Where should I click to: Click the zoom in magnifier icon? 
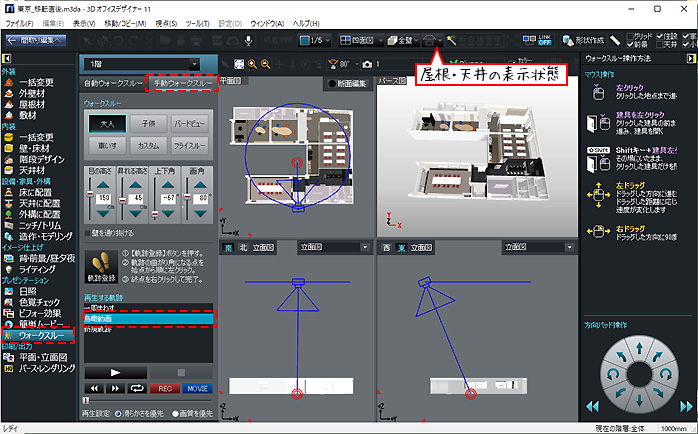[x=252, y=63]
